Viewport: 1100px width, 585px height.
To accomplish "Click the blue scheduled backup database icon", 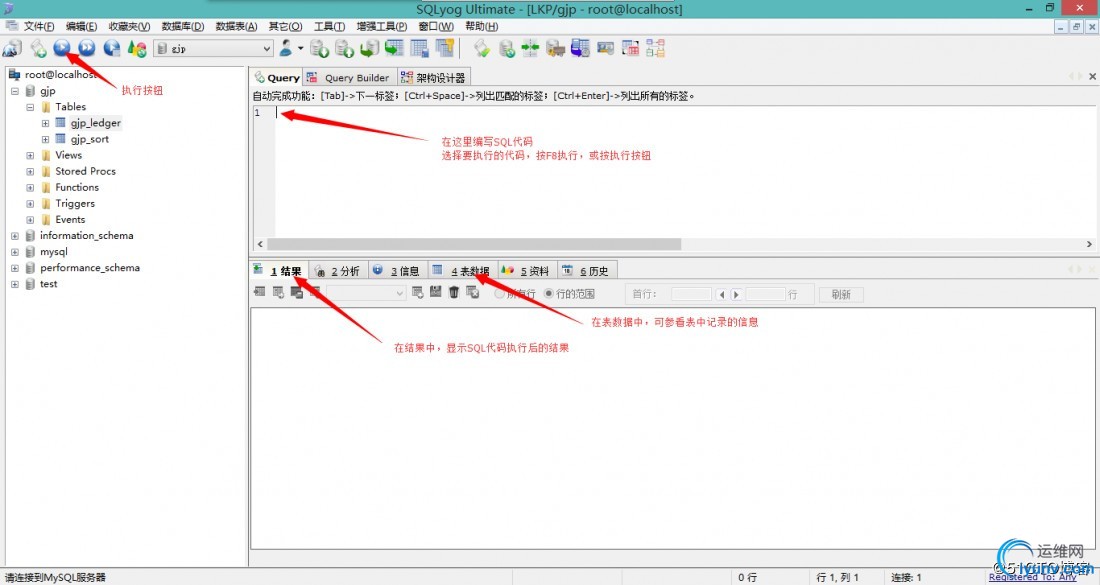I will [580, 48].
